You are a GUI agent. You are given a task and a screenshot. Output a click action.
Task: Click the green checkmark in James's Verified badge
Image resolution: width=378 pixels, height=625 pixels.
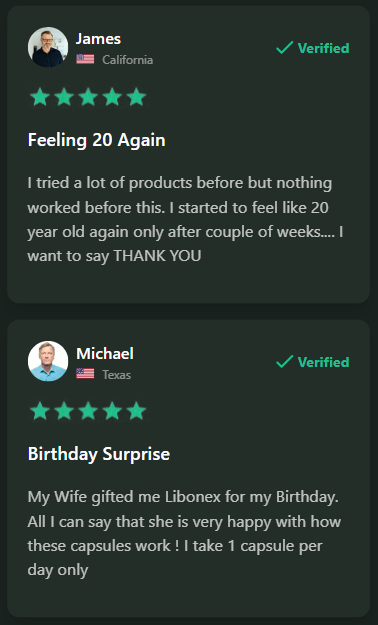(285, 47)
